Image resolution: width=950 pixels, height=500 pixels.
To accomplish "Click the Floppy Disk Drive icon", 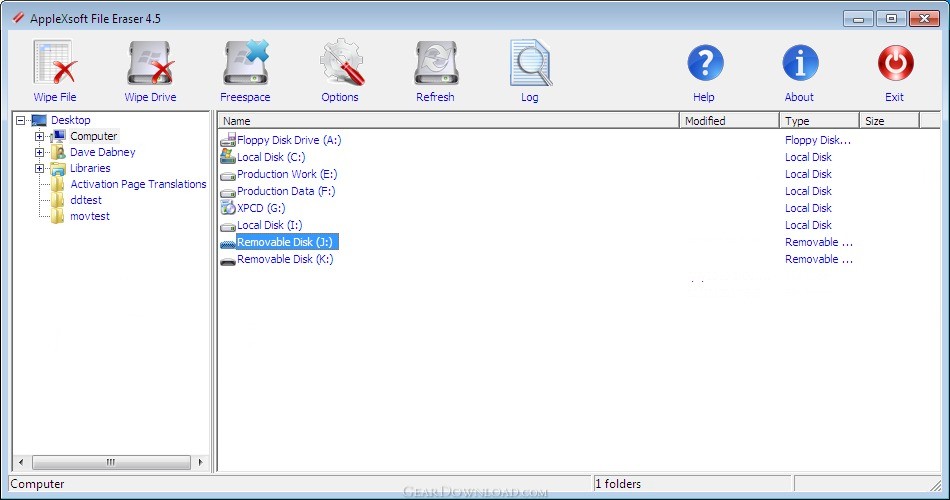I will [228, 140].
